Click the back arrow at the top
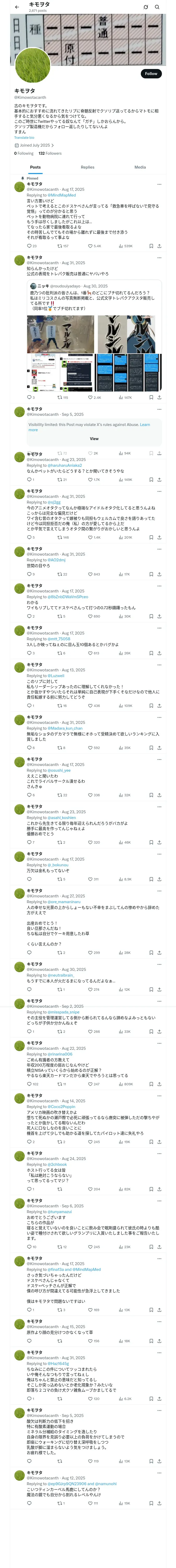 coord(17,7)
